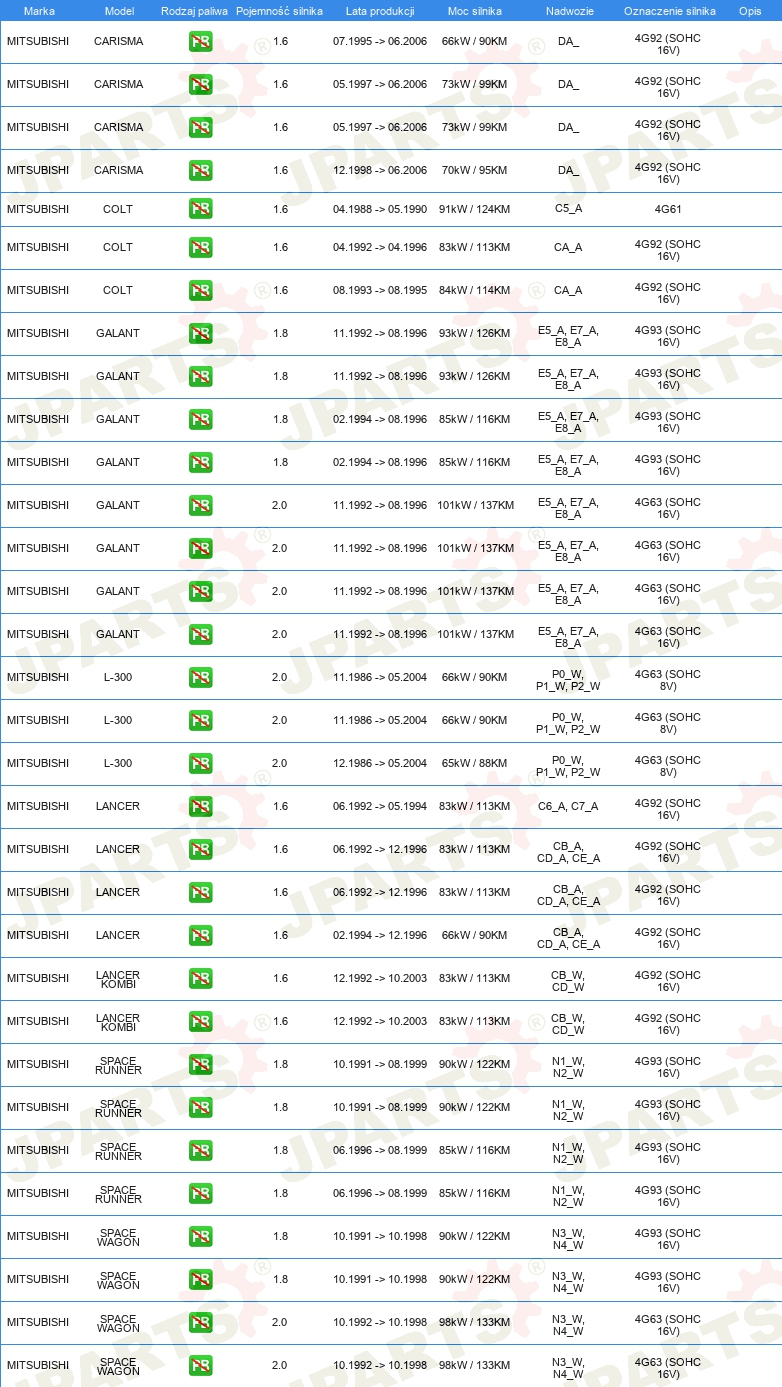Click 66kW / 90KM in the Lancer row
This screenshot has width=782, height=1387.
click(x=475, y=935)
